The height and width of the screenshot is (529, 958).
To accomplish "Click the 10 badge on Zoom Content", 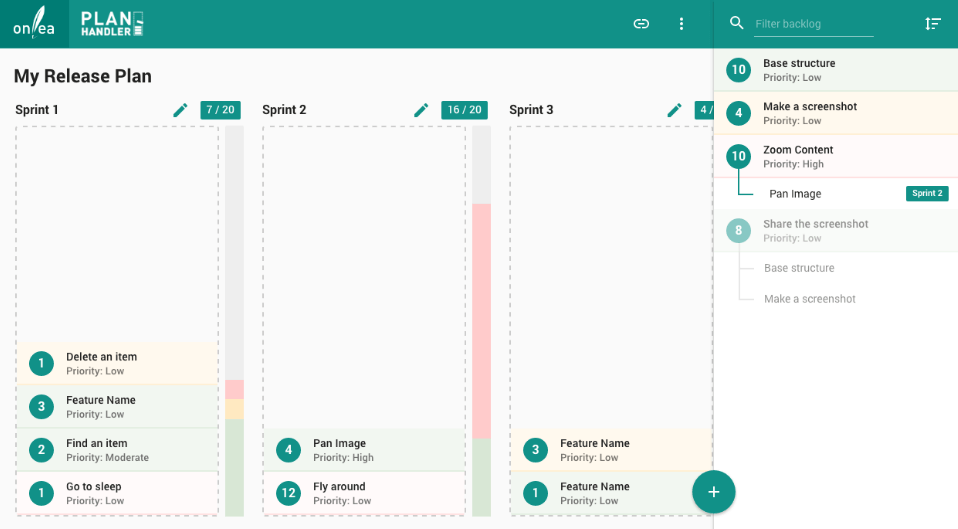I will tap(738, 156).
